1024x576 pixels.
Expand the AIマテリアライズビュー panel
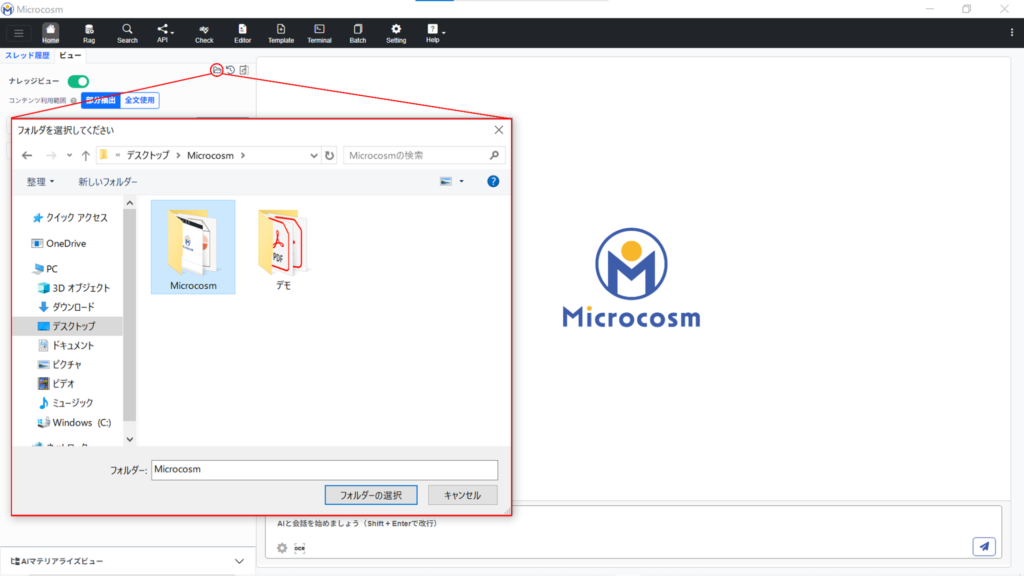[240, 561]
